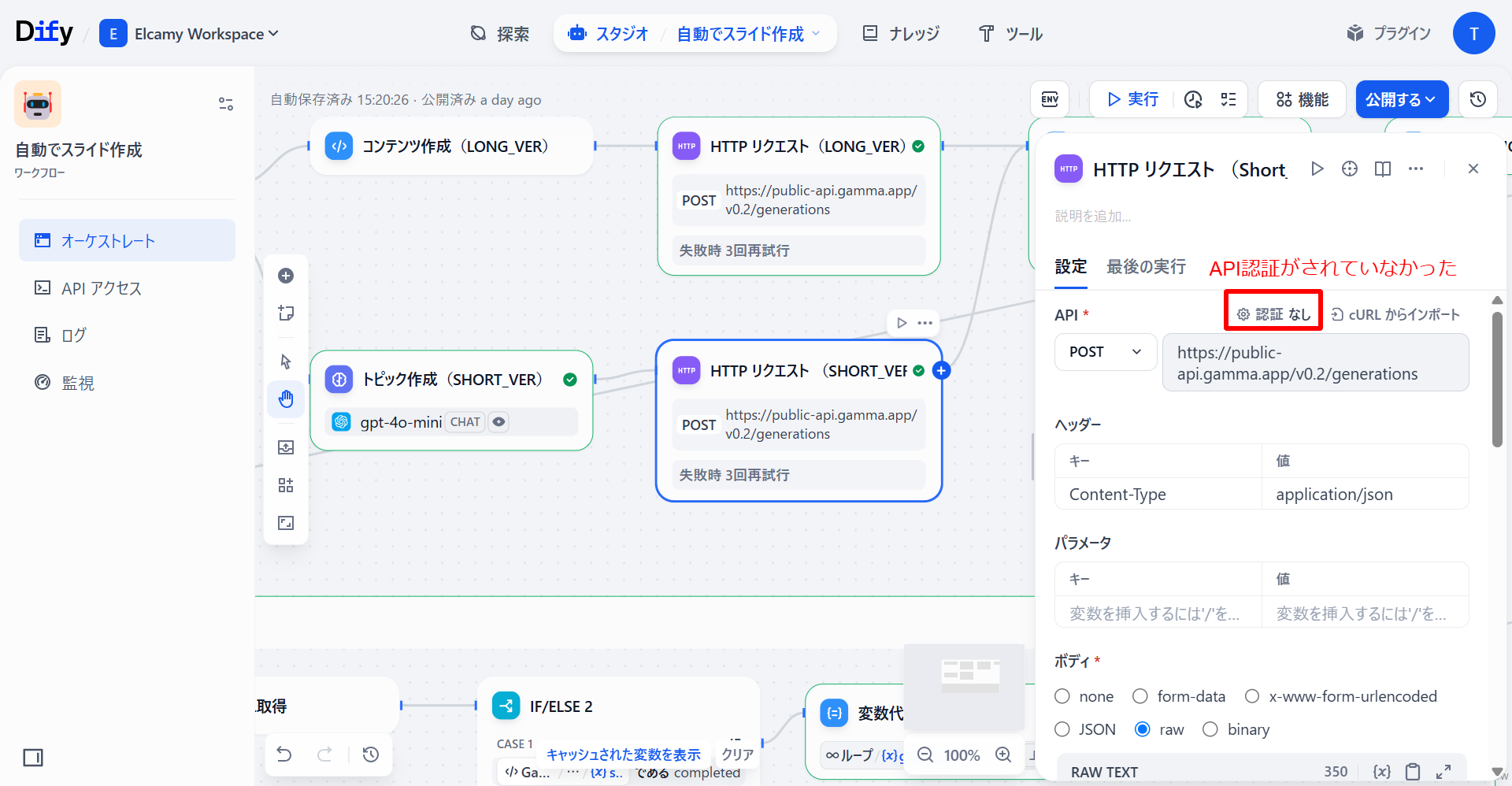The width and height of the screenshot is (1512, 786).
Task: Click the ENV environment variables icon
Action: pyautogui.click(x=1050, y=99)
